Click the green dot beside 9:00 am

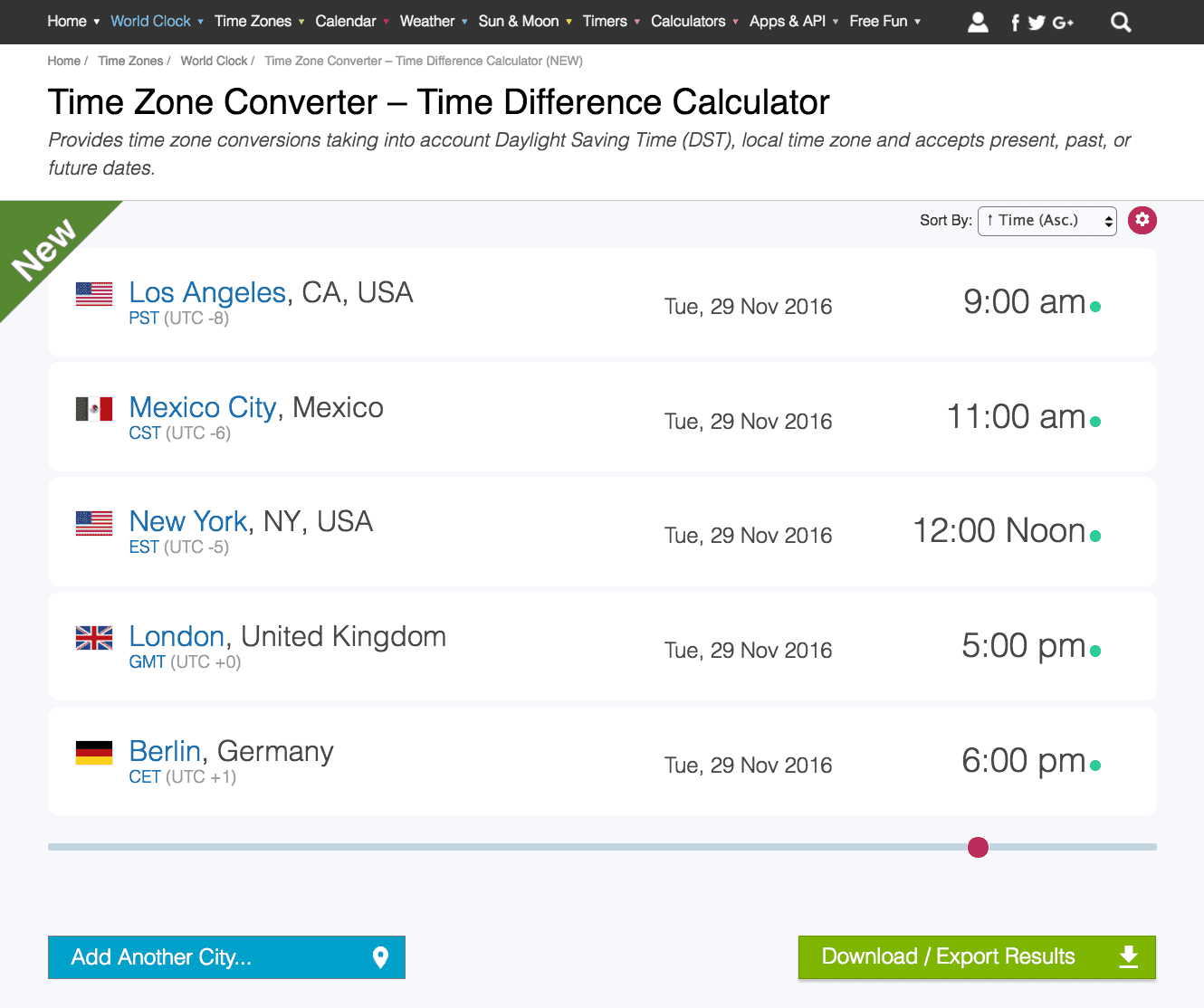click(x=1095, y=307)
